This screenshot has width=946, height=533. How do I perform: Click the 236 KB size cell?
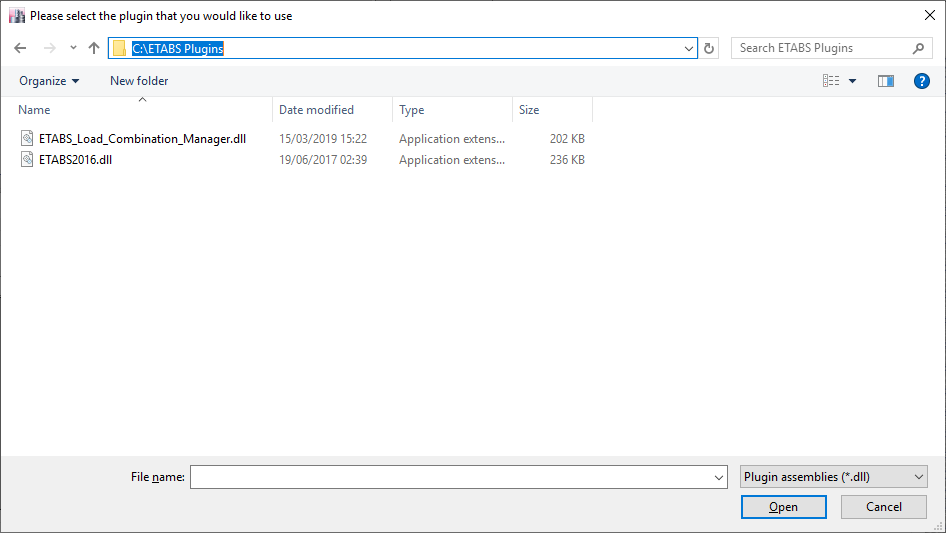coord(567,160)
